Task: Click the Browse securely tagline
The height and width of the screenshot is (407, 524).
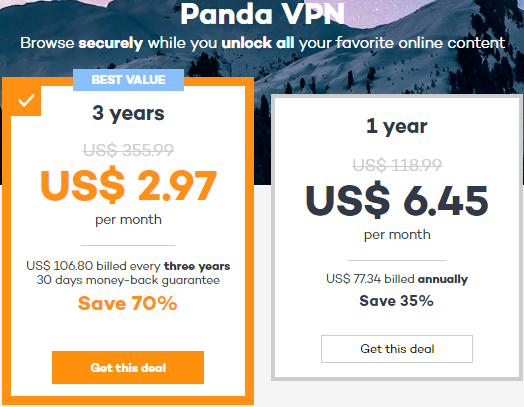Action: click(262, 43)
